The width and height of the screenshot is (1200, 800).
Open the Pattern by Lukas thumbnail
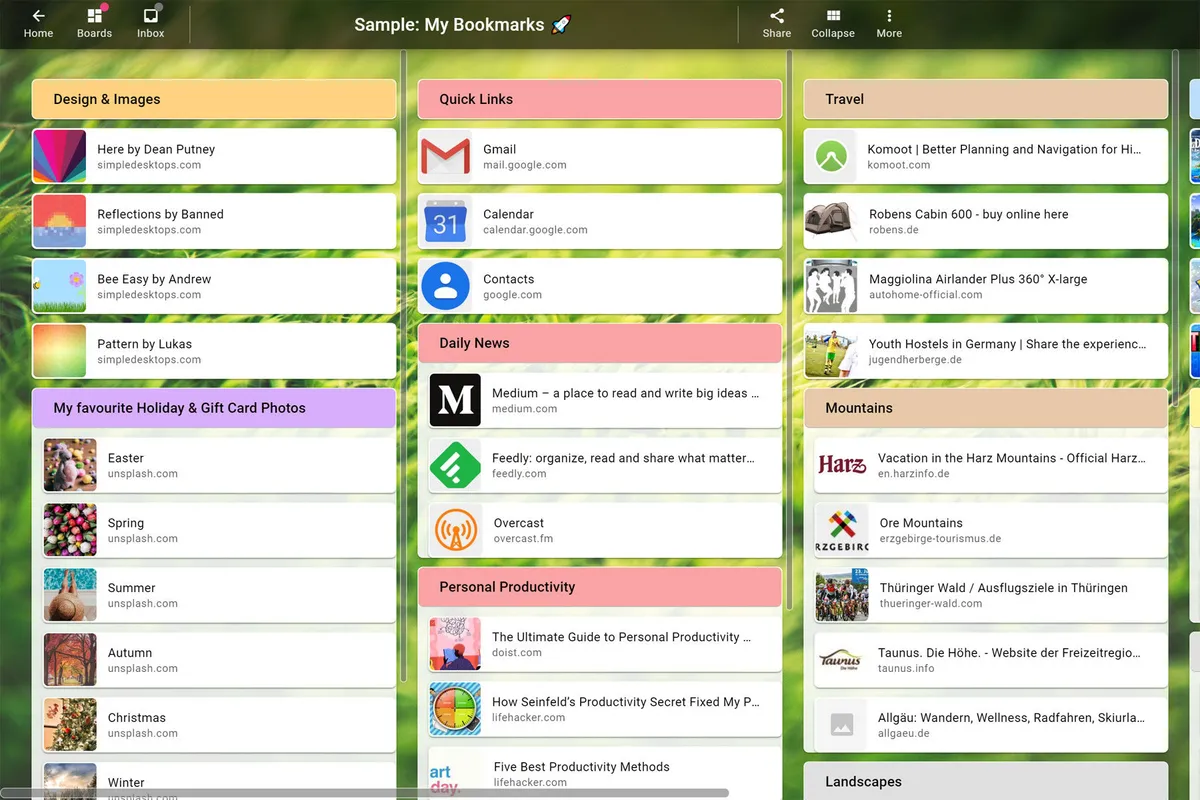click(x=59, y=351)
